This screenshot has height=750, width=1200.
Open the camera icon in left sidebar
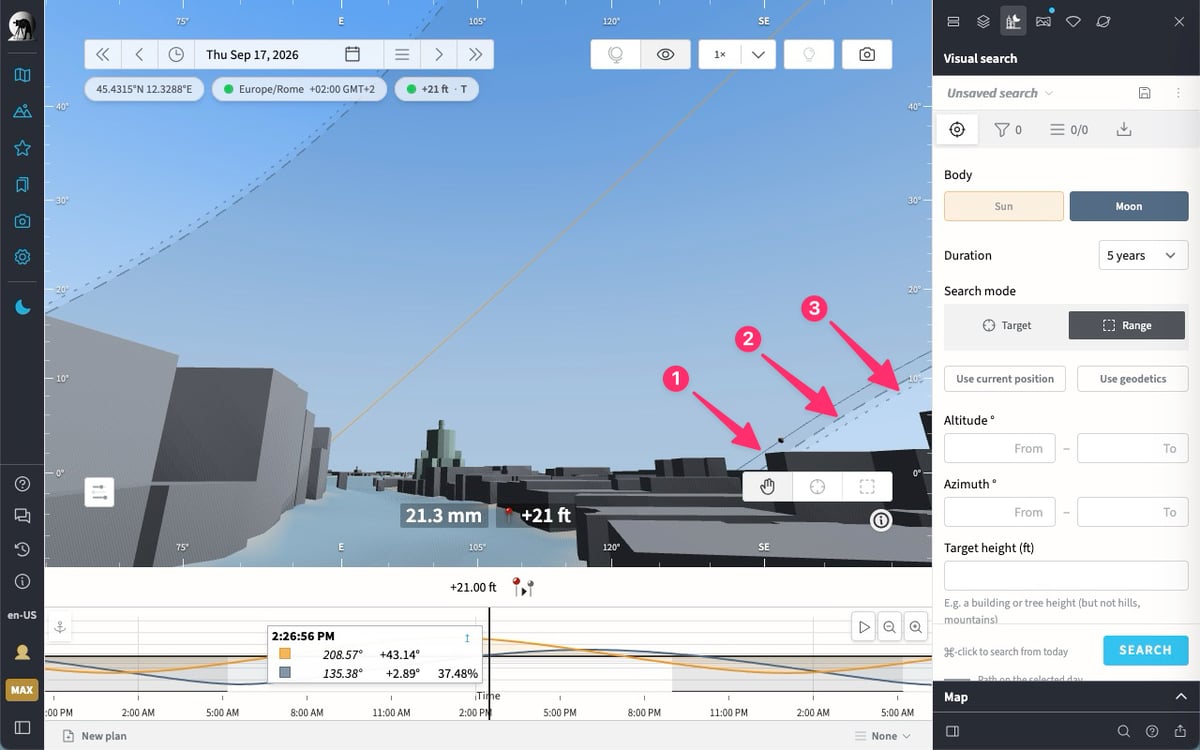click(22, 221)
